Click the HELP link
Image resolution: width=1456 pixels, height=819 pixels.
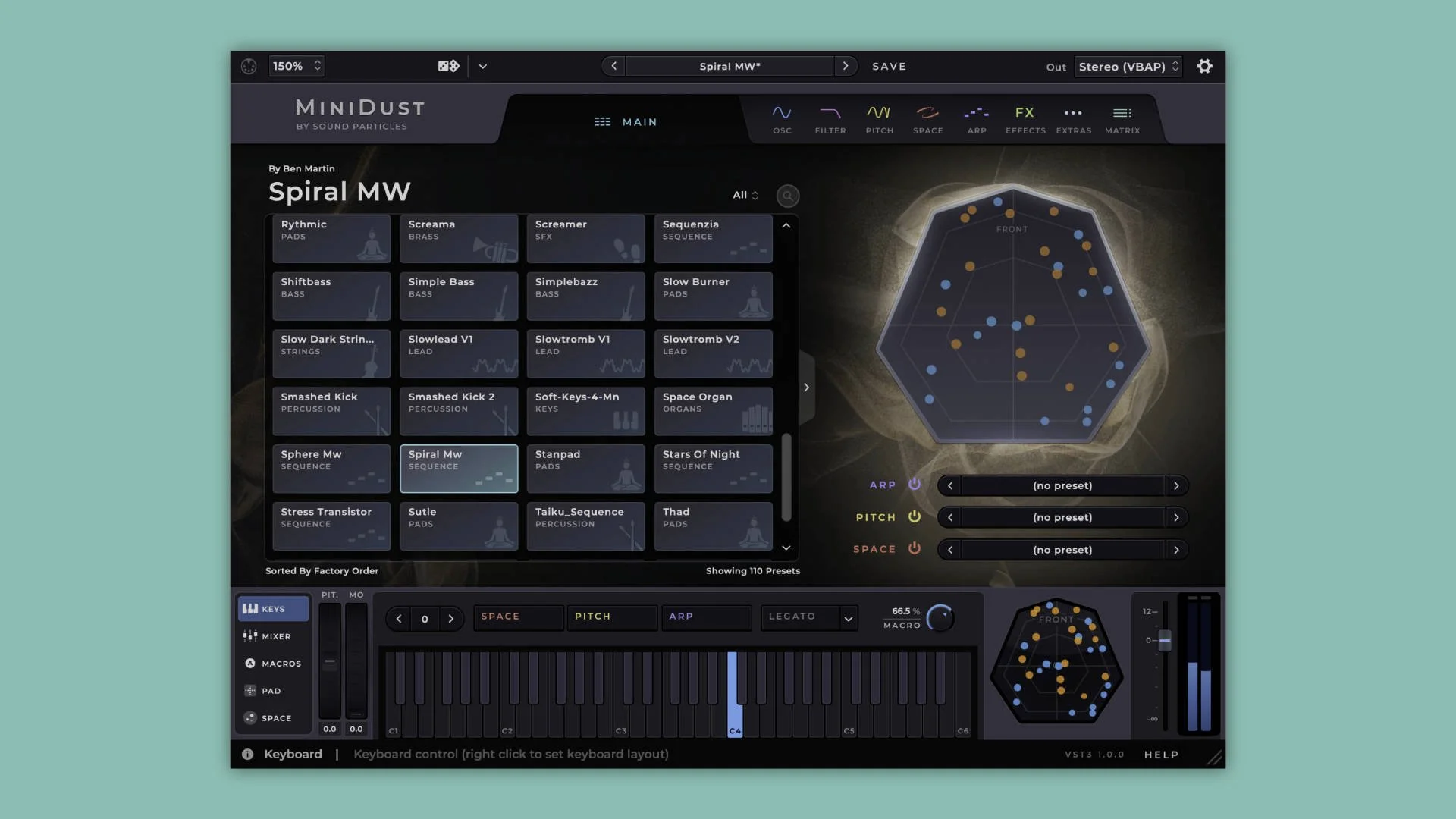(1161, 755)
